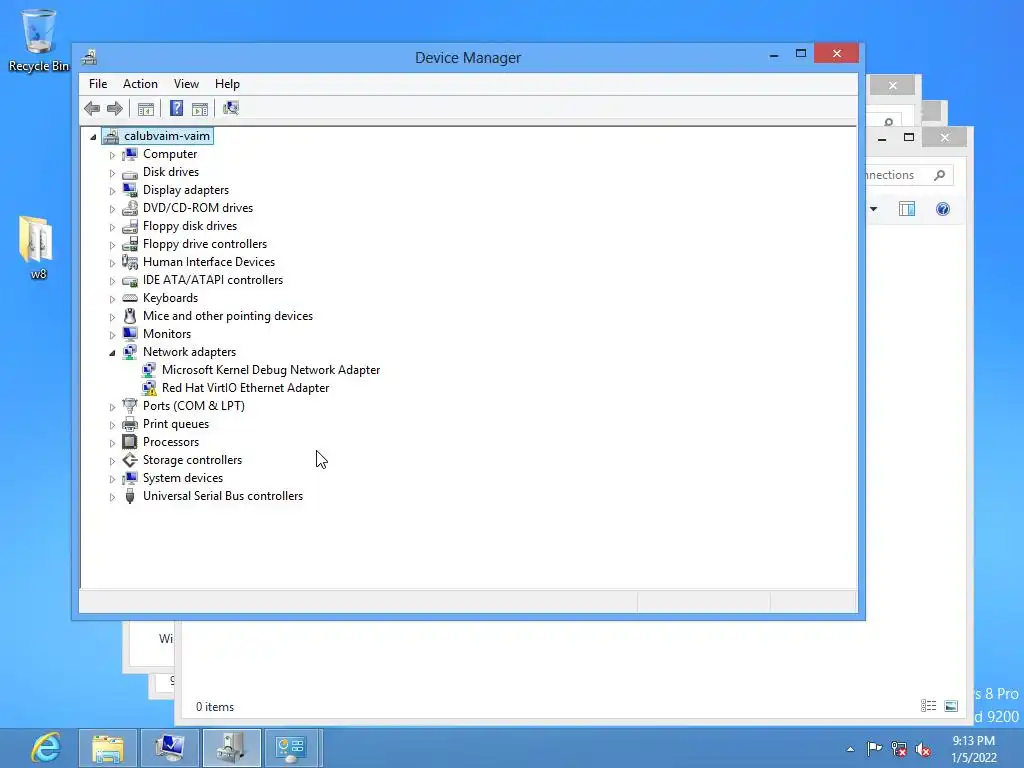Select Microsoft Kernel Debug Network Adapter
The height and width of the screenshot is (768, 1024).
point(271,370)
